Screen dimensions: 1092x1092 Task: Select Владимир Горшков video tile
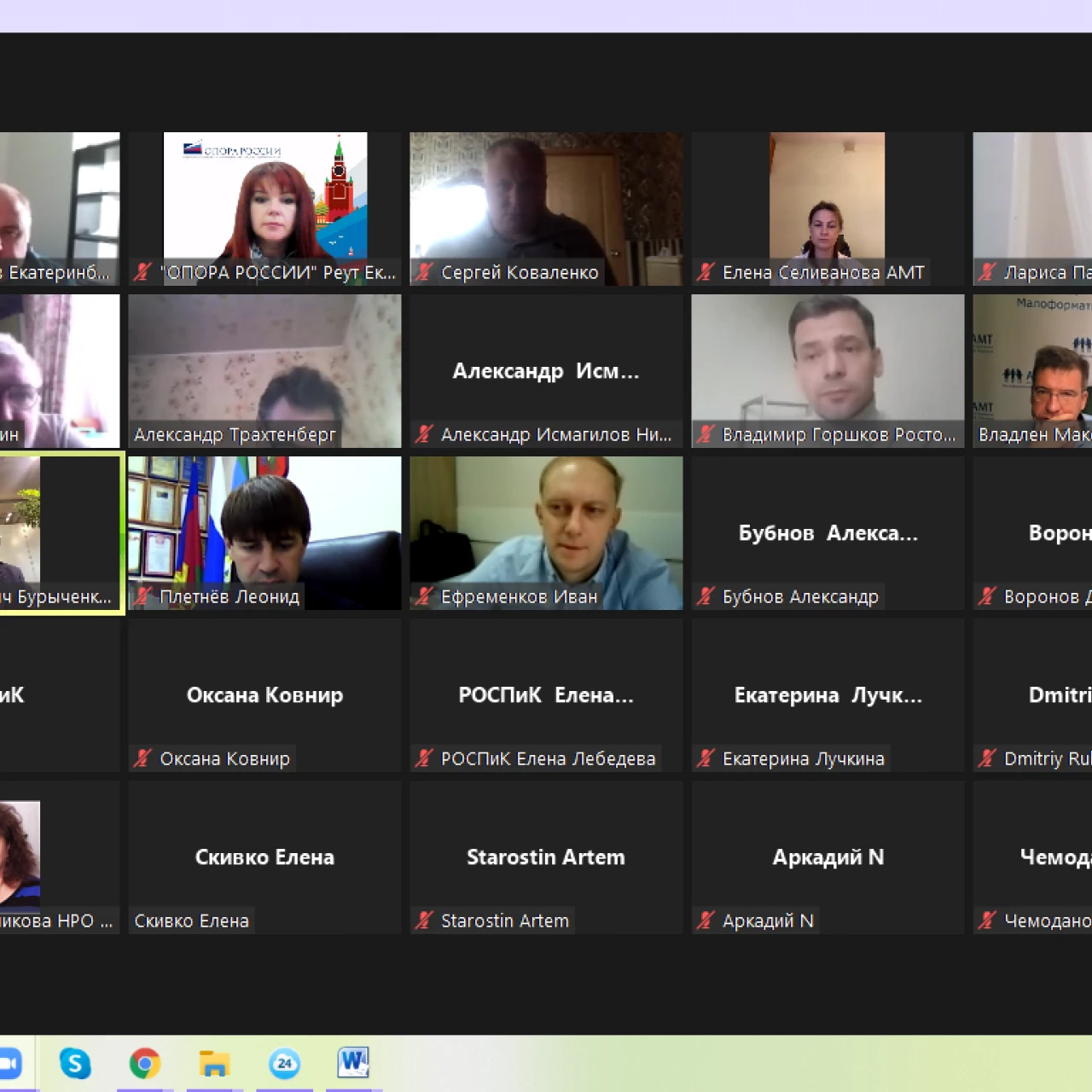828,371
